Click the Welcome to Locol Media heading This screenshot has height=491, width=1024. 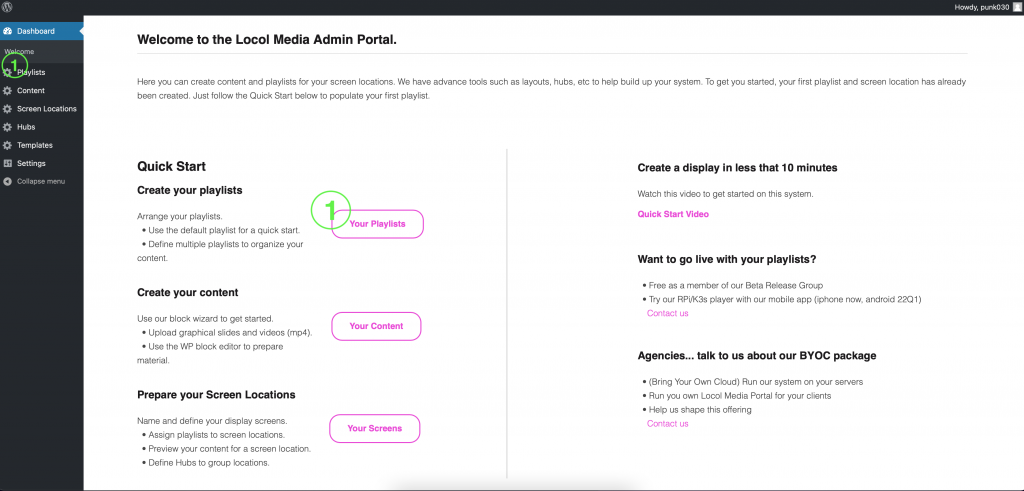click(267, 39)
